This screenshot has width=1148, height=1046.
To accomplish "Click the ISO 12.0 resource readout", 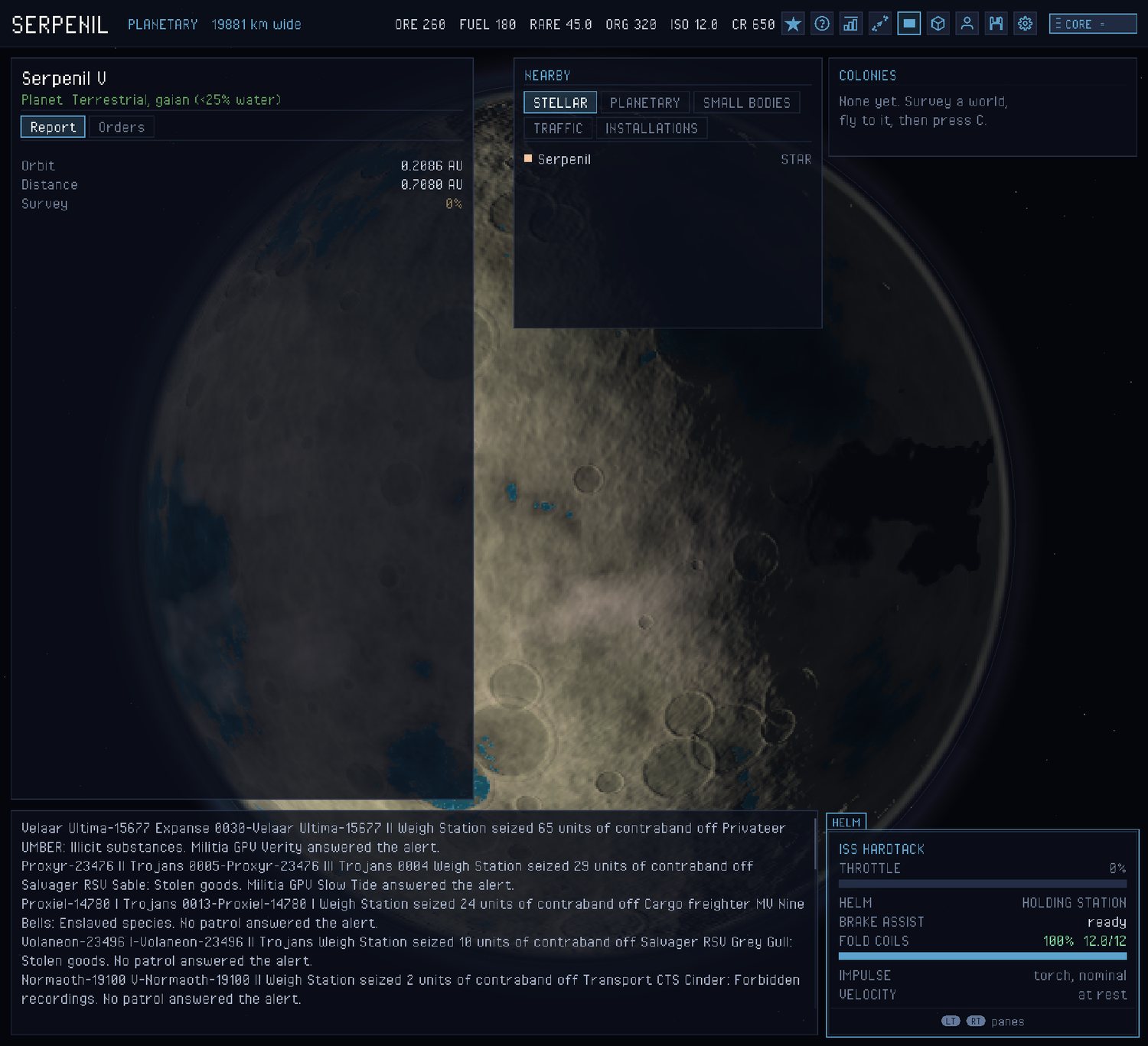I will (694, 24).
